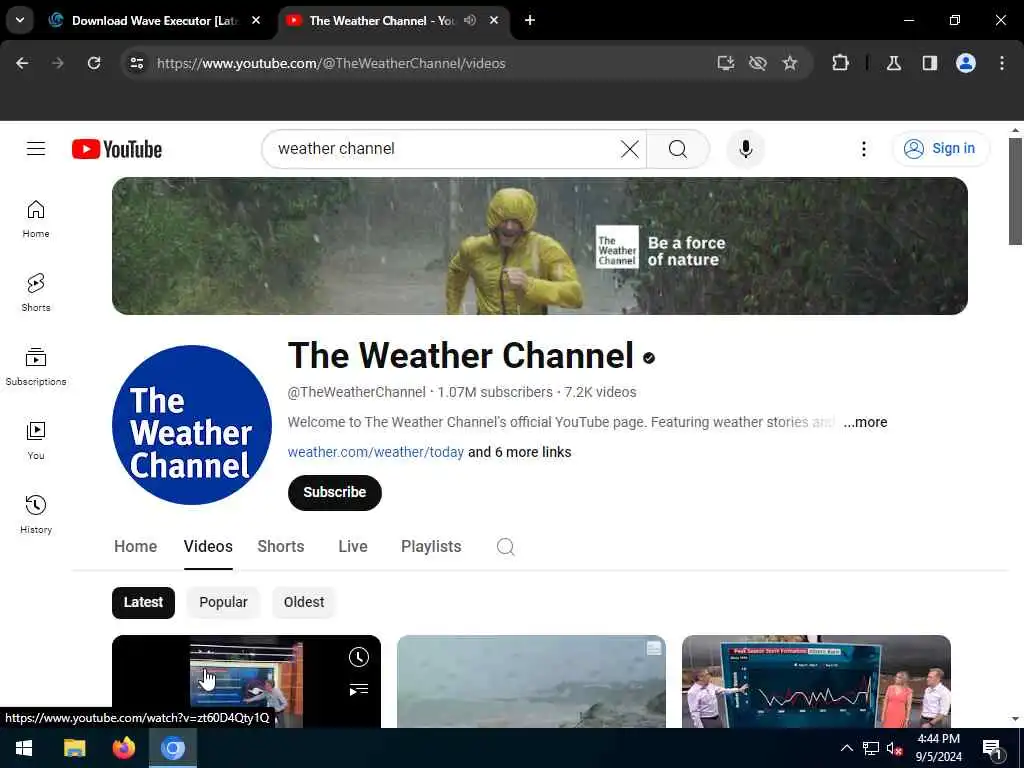Viewport: 1024px width, 768px height.
Task: Click the search magnifier button
Action: 678,149
